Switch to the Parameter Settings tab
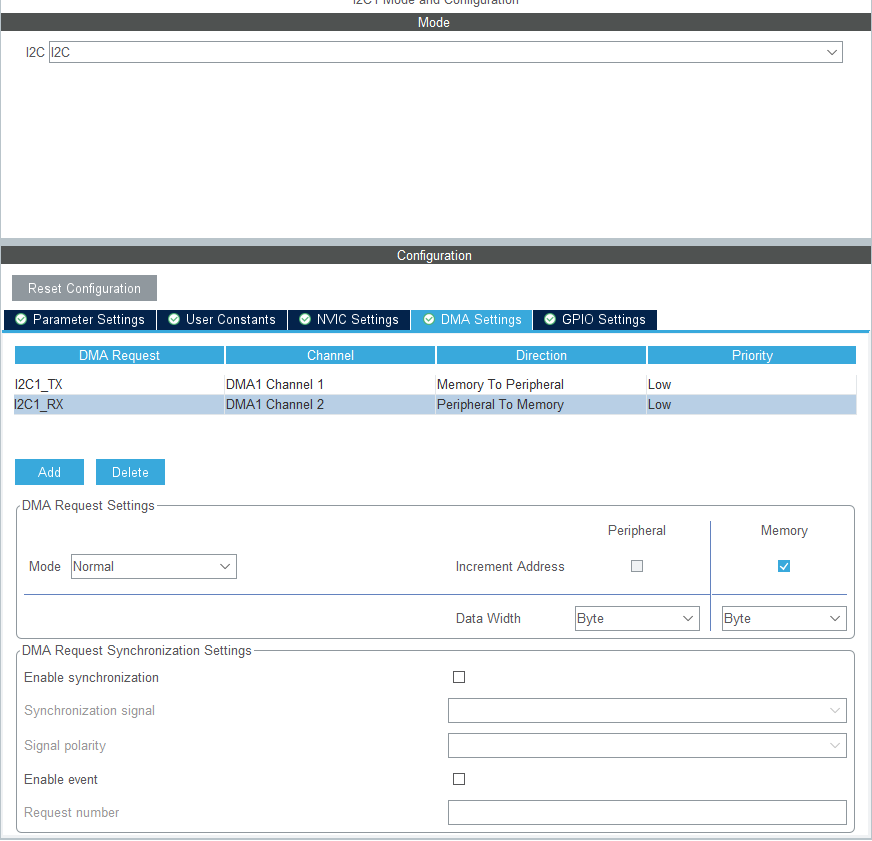 coord(80,320)
